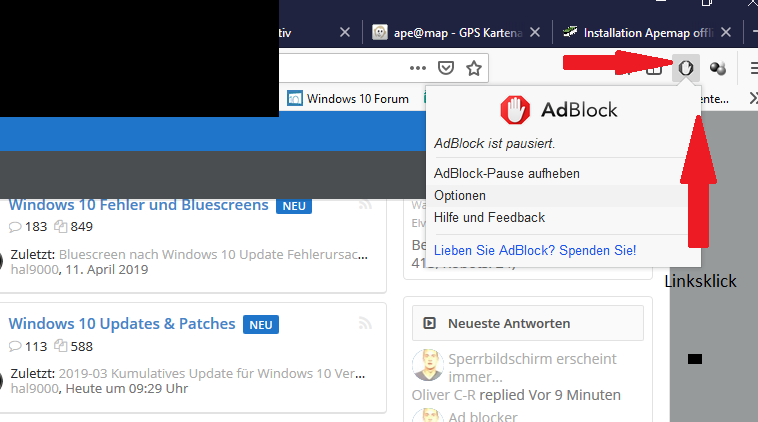Open hal9000 profile under Bluescreens forum
The image size is (758, 422).
tap(35, 270)
